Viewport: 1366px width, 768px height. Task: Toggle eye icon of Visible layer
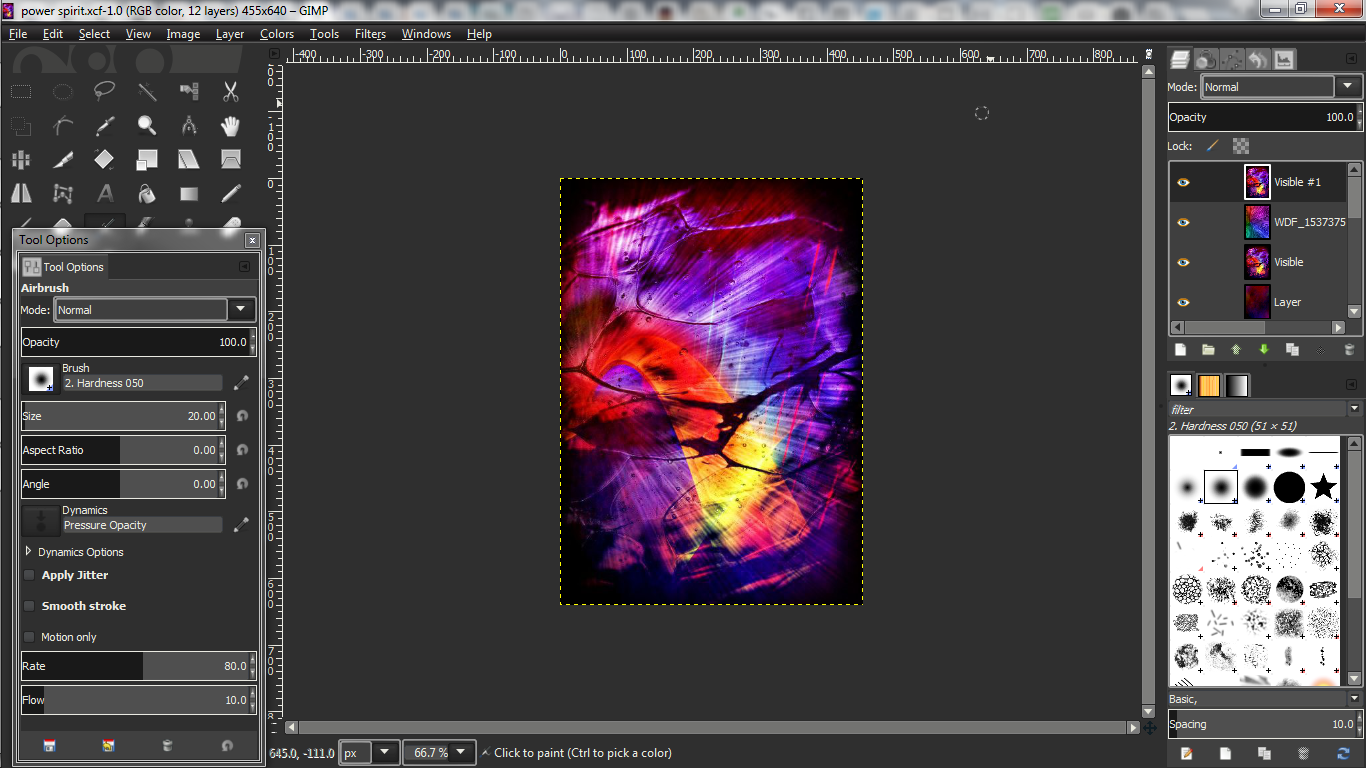point(1183,262)
